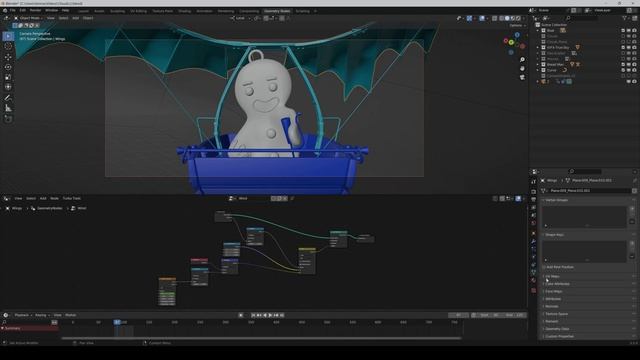Select the Measure tool in viewport toolbar

tap(8, 108)
